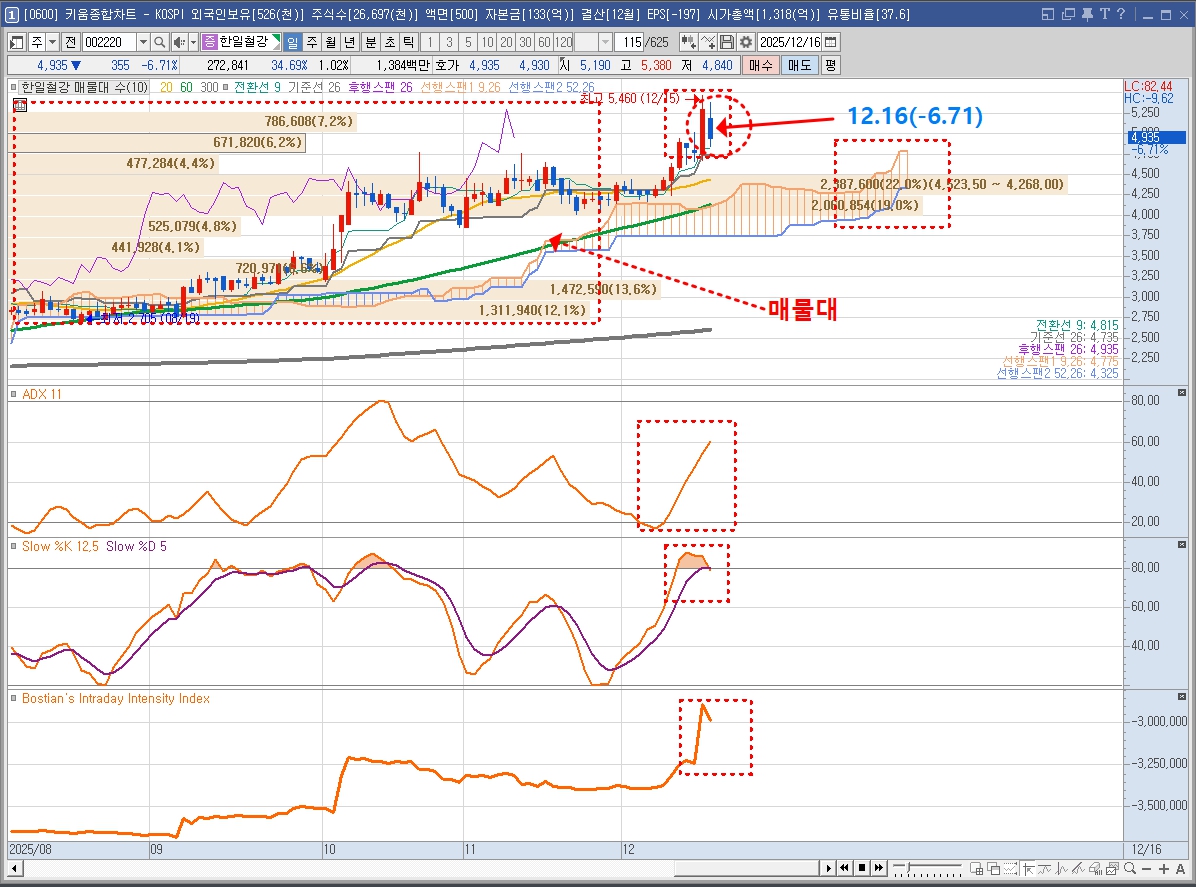The height and width of the screenshot is (887, 1196).
Task: Click the line chart add icon
Action: coord(708,43)
